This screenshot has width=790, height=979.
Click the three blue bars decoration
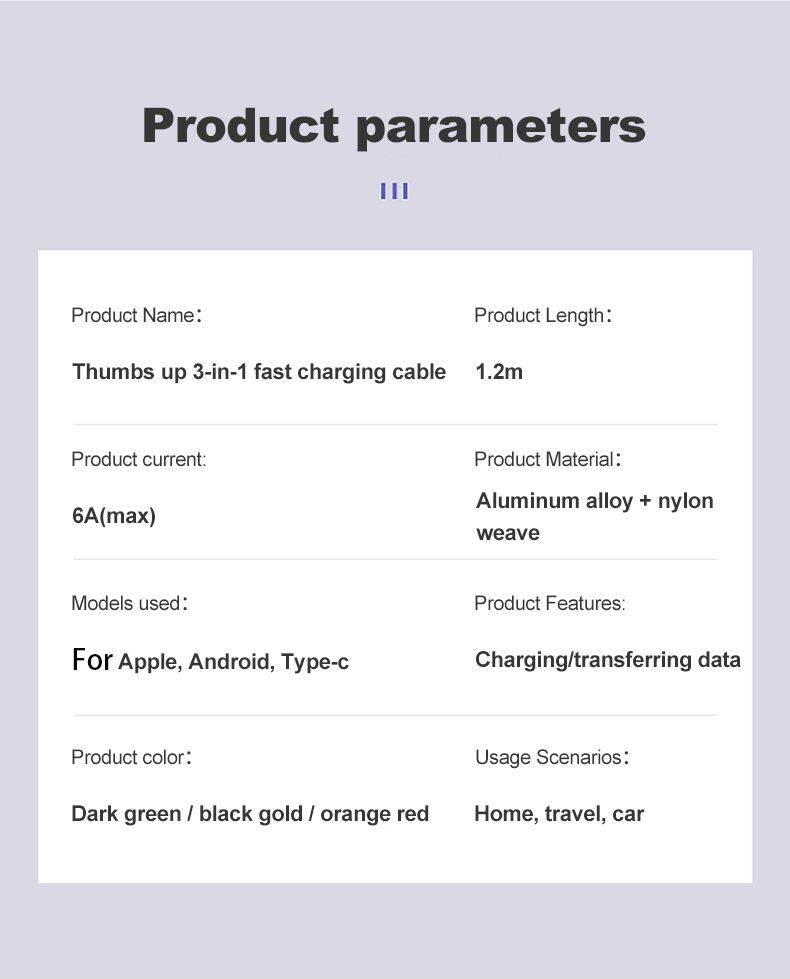click(x=394, y=190)
